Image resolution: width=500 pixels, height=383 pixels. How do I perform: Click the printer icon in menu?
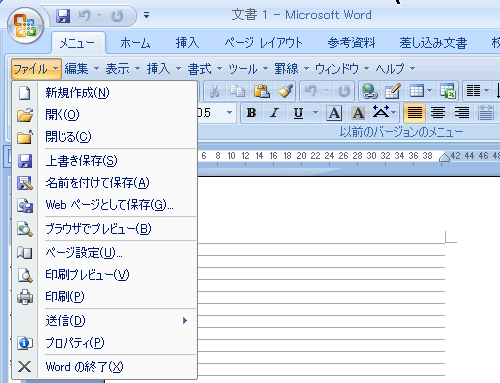pyautogui.click(x=25, y=297)
